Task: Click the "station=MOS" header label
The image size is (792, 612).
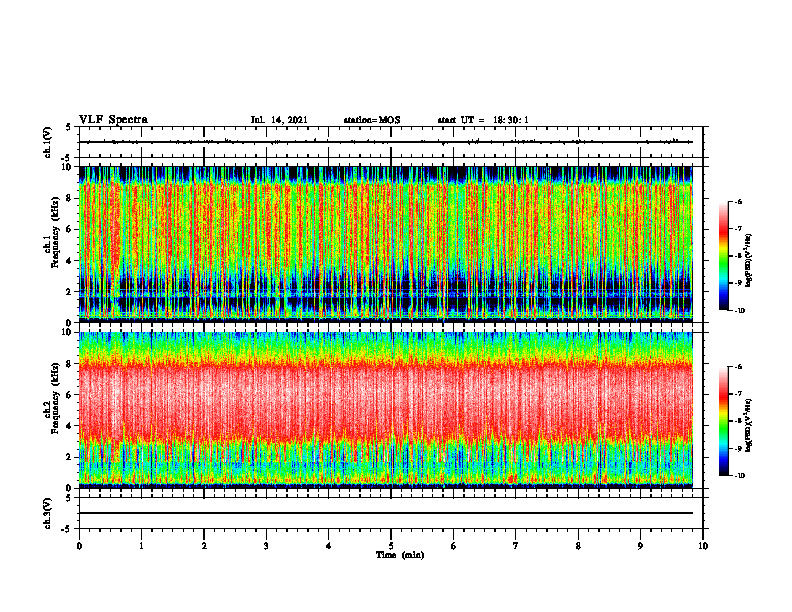Action: (x=372, y=120)
